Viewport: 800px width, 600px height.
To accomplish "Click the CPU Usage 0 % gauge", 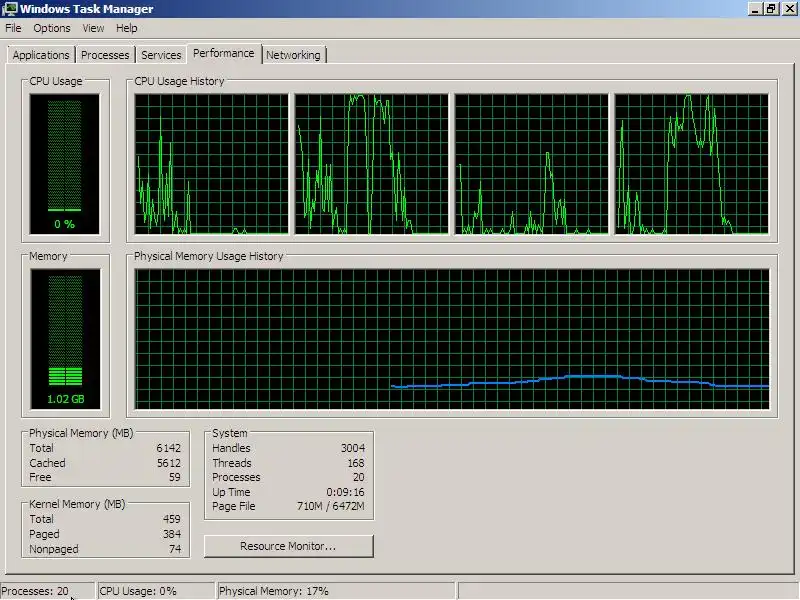I will [x=65, y=164].
